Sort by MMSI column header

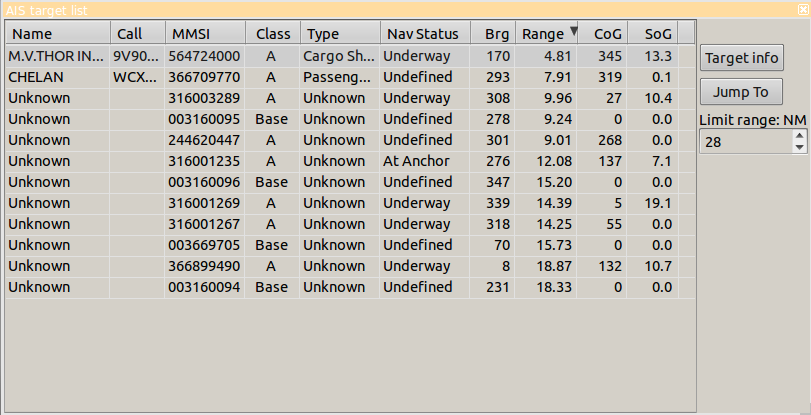click(x=204, y=34)
